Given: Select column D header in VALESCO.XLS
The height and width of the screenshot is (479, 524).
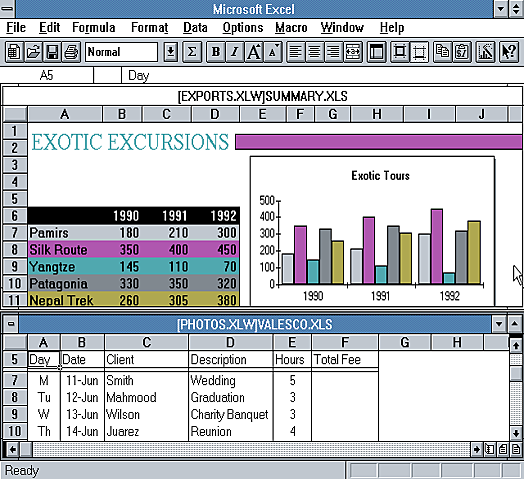Looking at the screenshot, I should [x=230, y=342].
